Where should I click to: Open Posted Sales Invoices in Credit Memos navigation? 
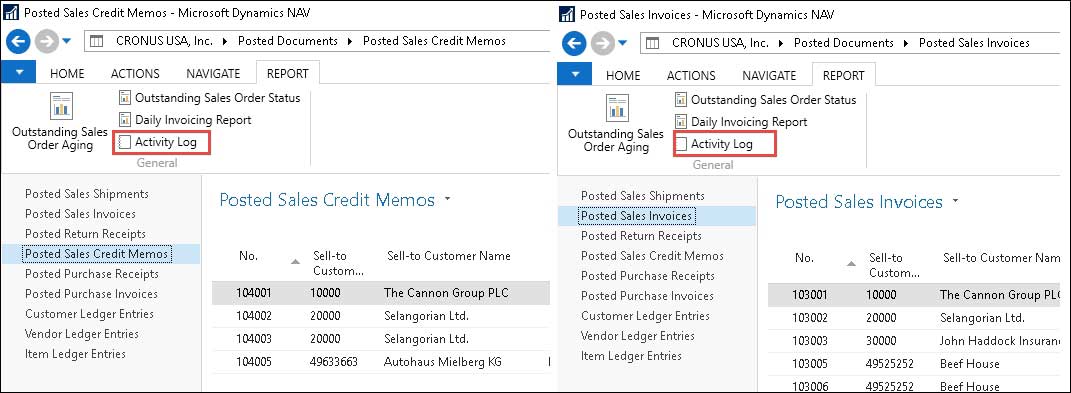click(x=81, y=214)
